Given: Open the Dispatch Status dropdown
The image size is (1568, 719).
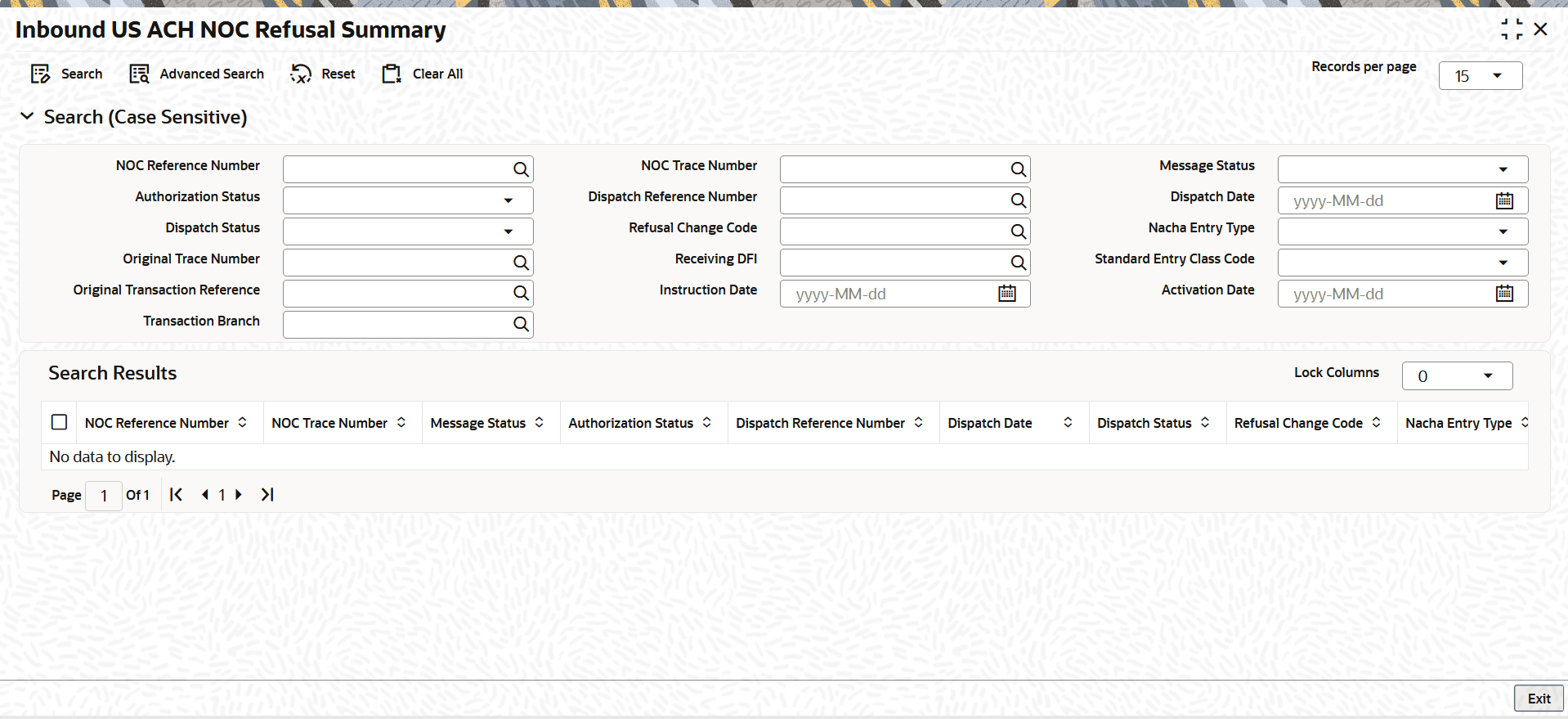Looking at the screenshot, I should pos(408,231).
